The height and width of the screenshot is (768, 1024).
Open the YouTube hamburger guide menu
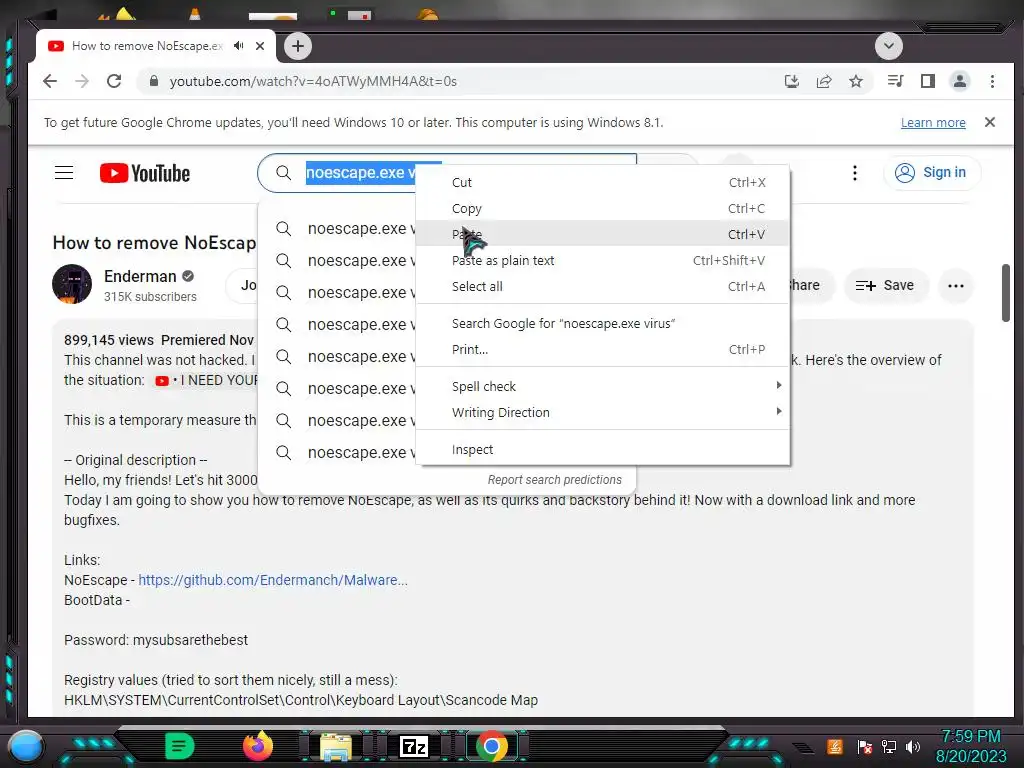64,172
